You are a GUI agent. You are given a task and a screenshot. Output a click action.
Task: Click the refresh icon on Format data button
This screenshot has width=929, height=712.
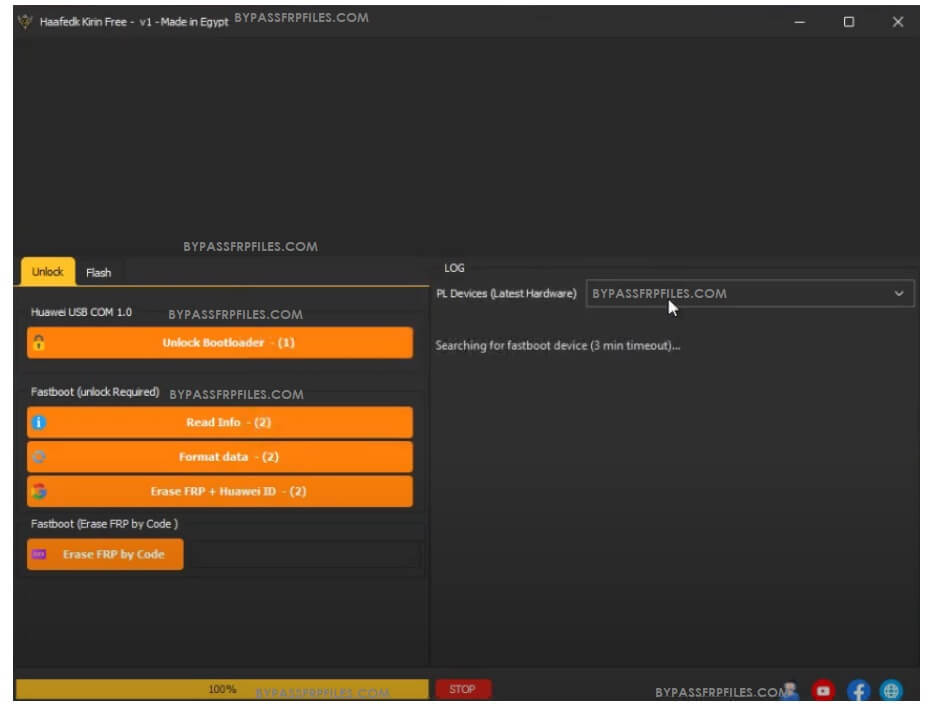point(38,457)
